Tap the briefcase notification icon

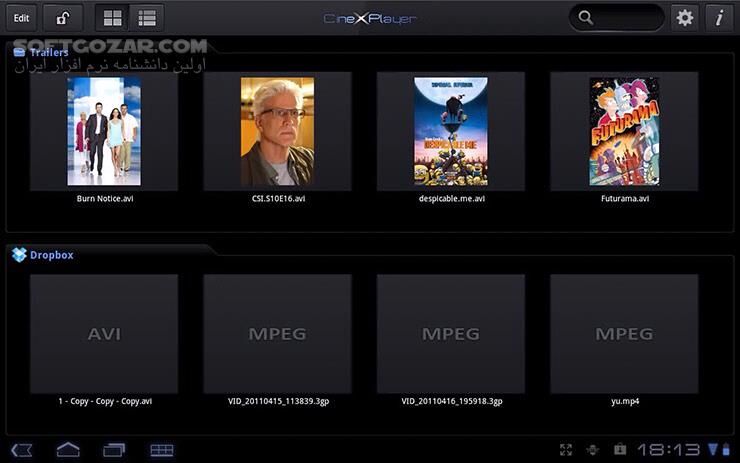click(x=620, y=449)
